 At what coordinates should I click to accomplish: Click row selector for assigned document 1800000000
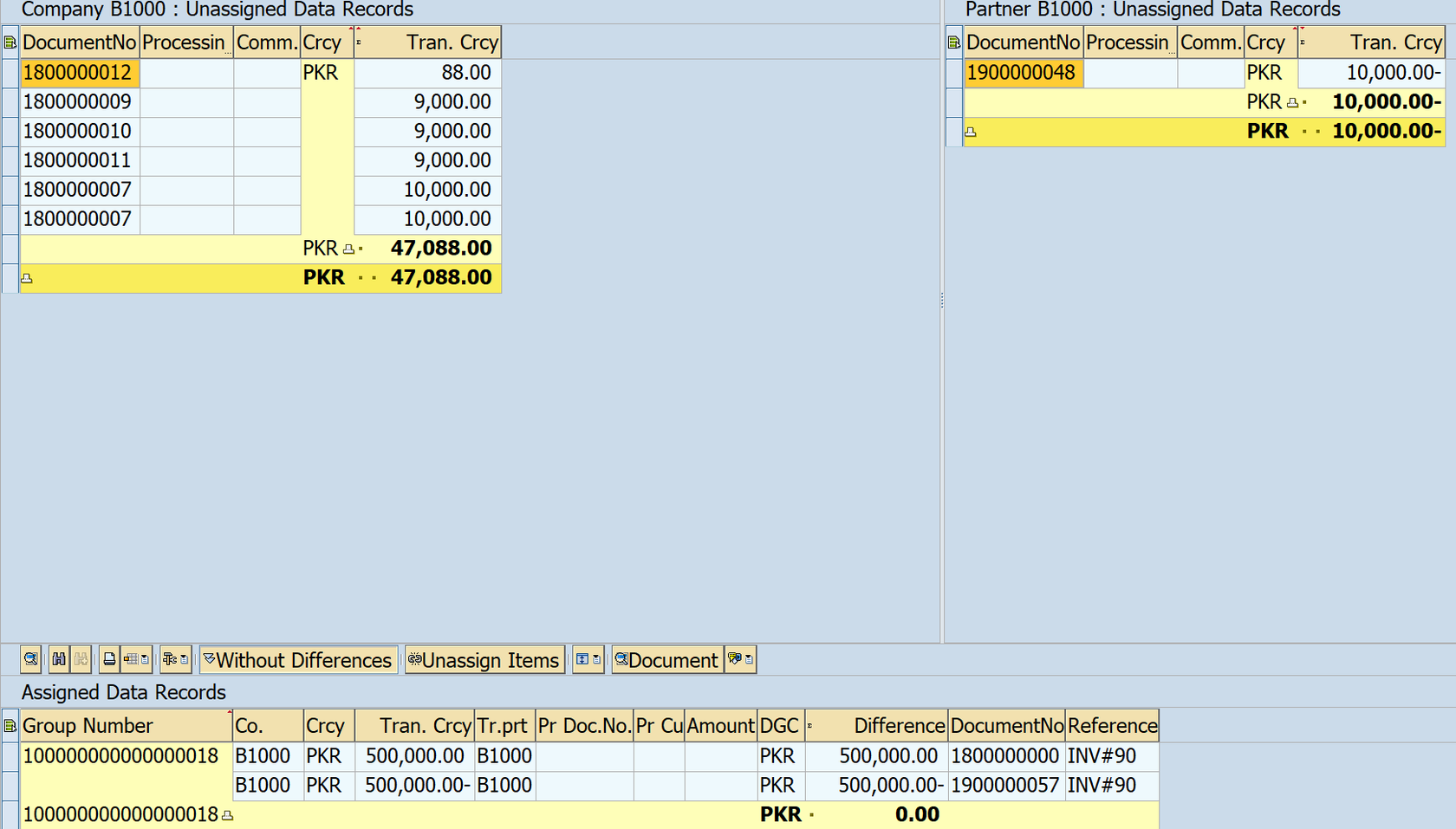click(x=10, y=756)
